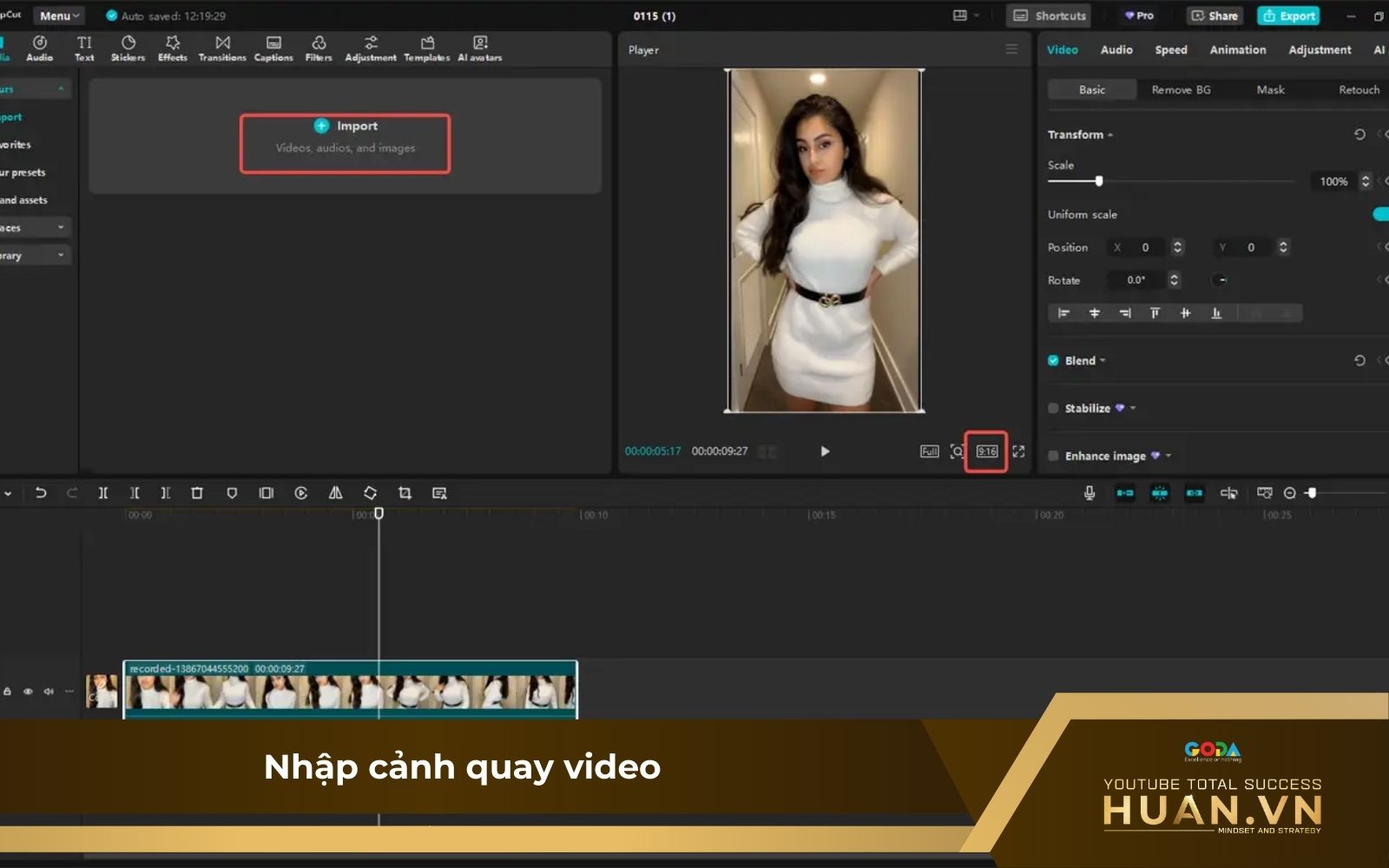Open the 9:16 aspect ratio dropdown

[985, 451]
